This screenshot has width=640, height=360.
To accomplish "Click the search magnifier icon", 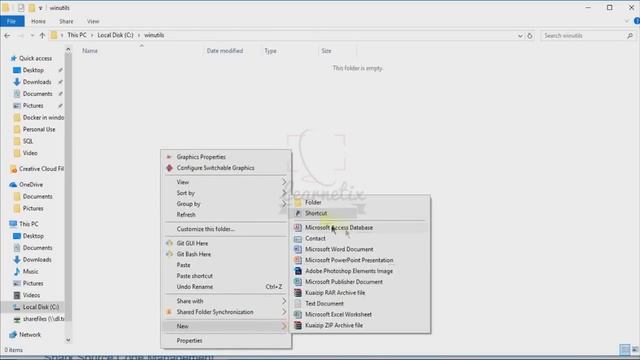I will 630,36.
